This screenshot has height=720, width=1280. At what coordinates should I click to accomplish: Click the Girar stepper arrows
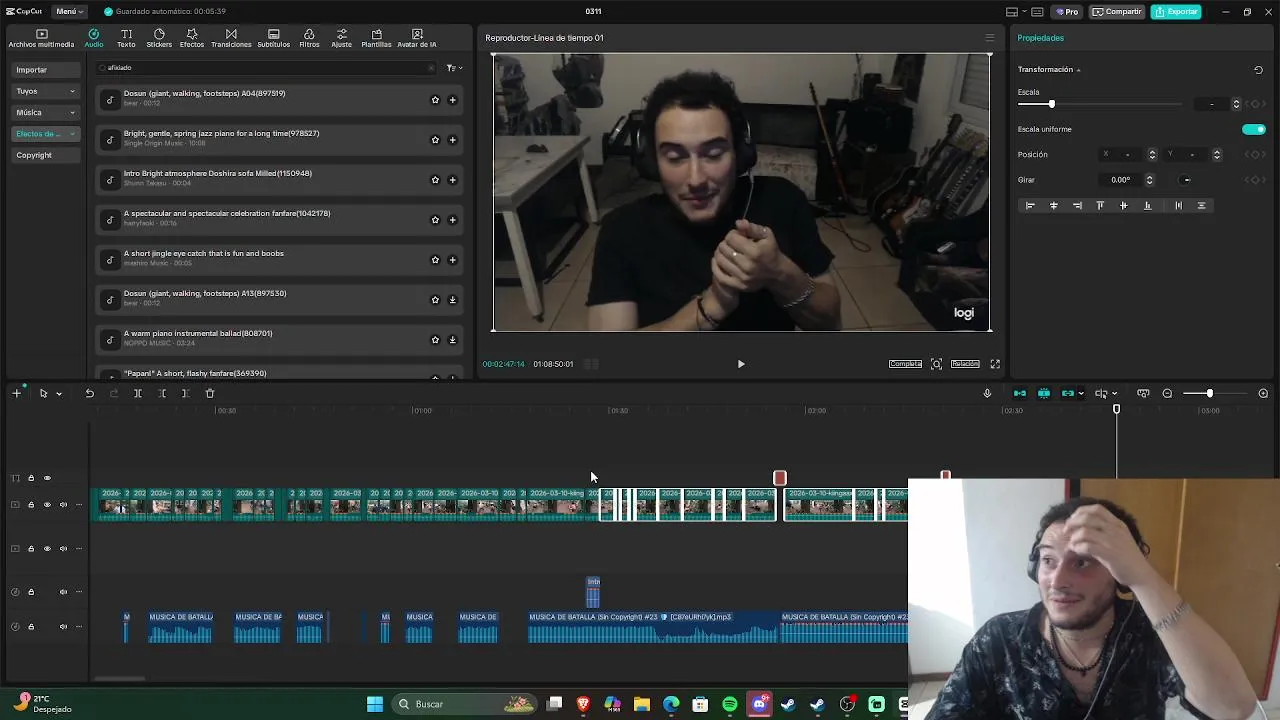point(1149,180)
